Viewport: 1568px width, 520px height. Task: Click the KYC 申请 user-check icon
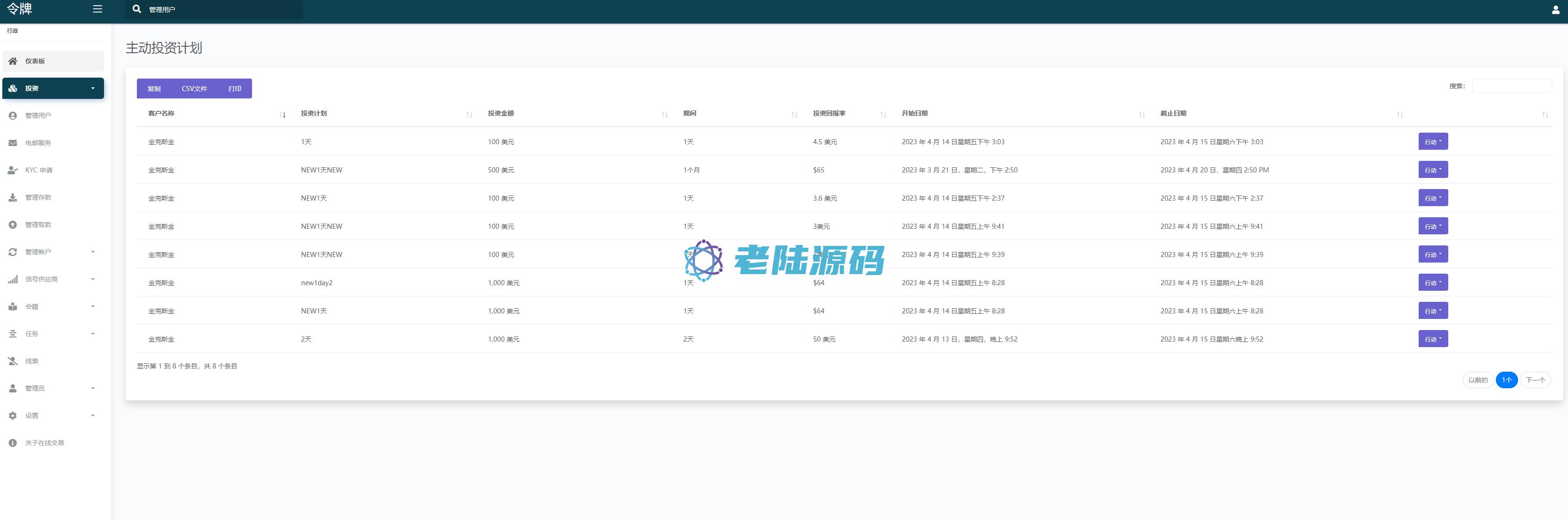(13, 170)
